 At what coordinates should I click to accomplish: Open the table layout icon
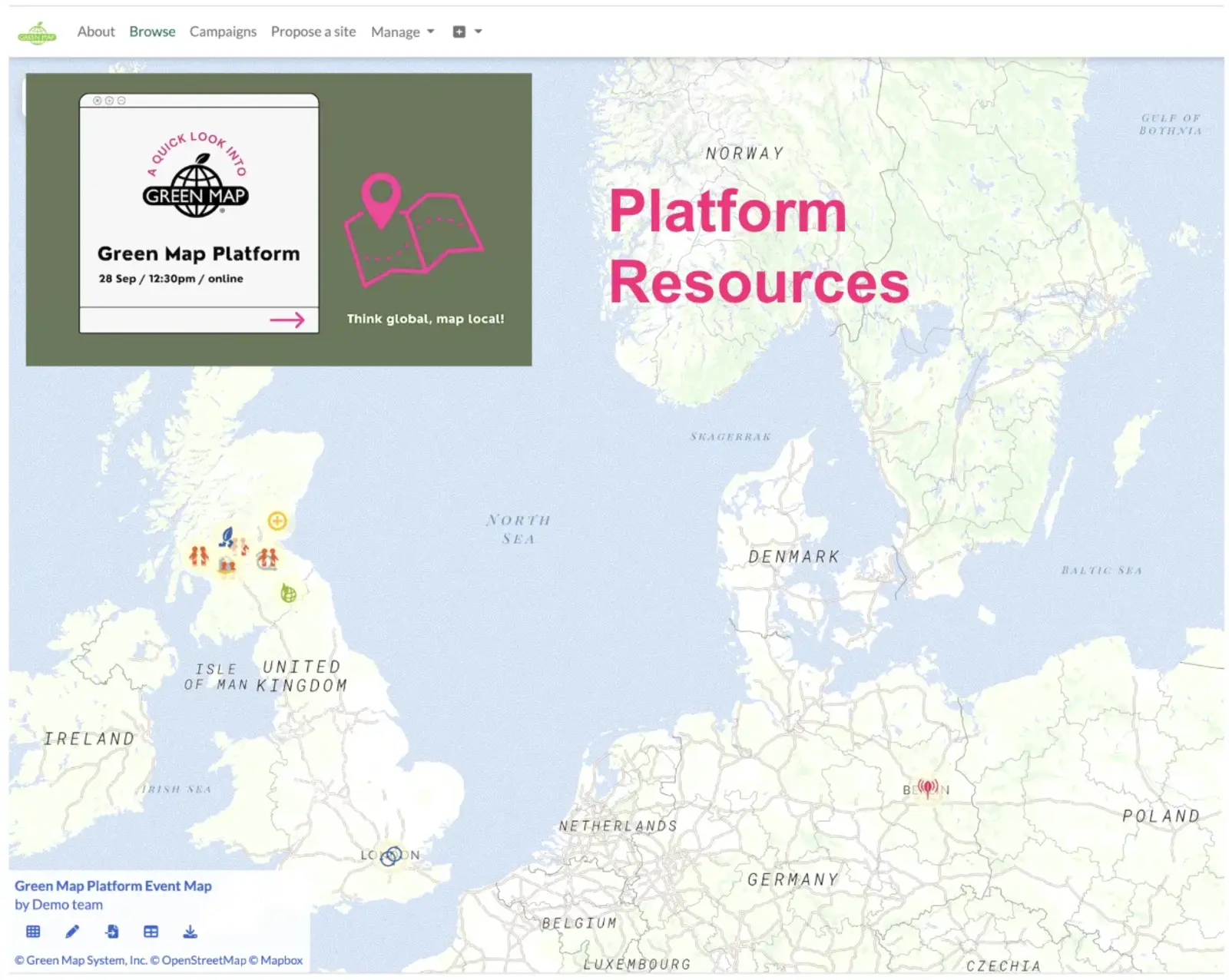(x=151, y=932)
